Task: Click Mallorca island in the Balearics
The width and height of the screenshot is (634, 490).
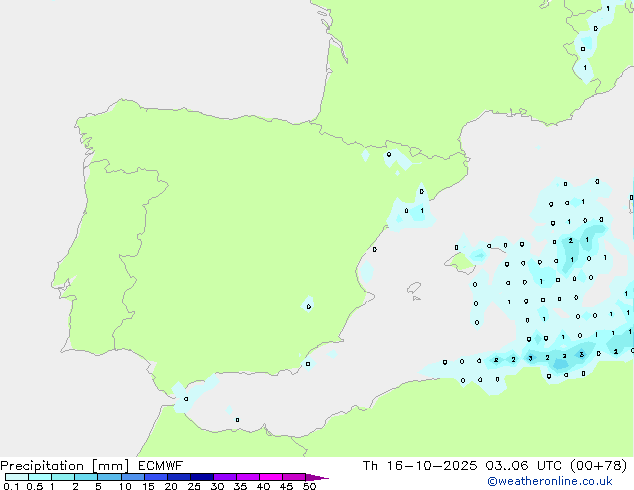Action: click(x=461, y=262)
